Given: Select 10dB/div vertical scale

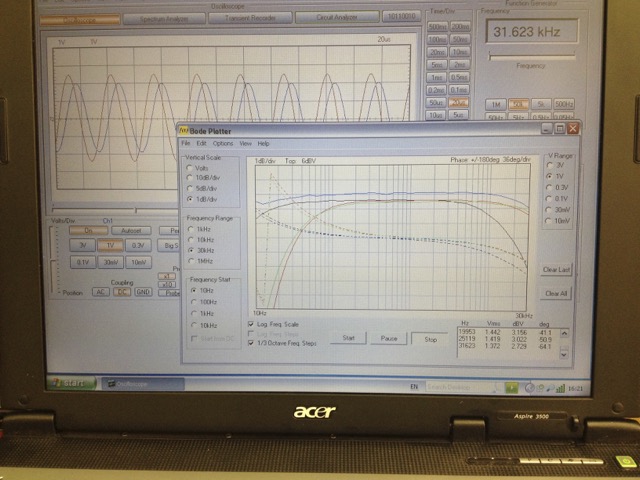Looking at the screenshot, I should pyautogui.click(x=203, y=178).
